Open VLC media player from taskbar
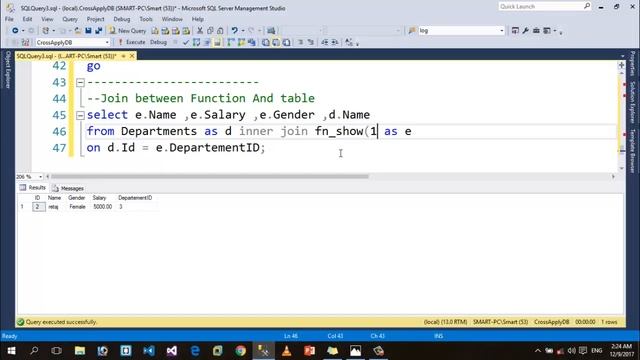640x360 pixels. click(x=287, y=351)
